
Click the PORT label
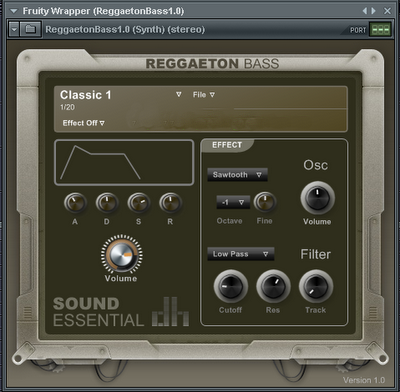[358, 30]
